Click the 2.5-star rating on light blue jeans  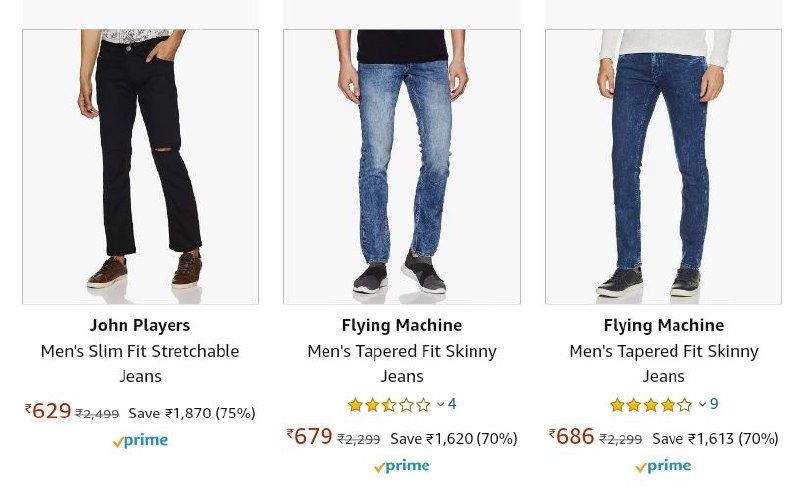point(389,405)
